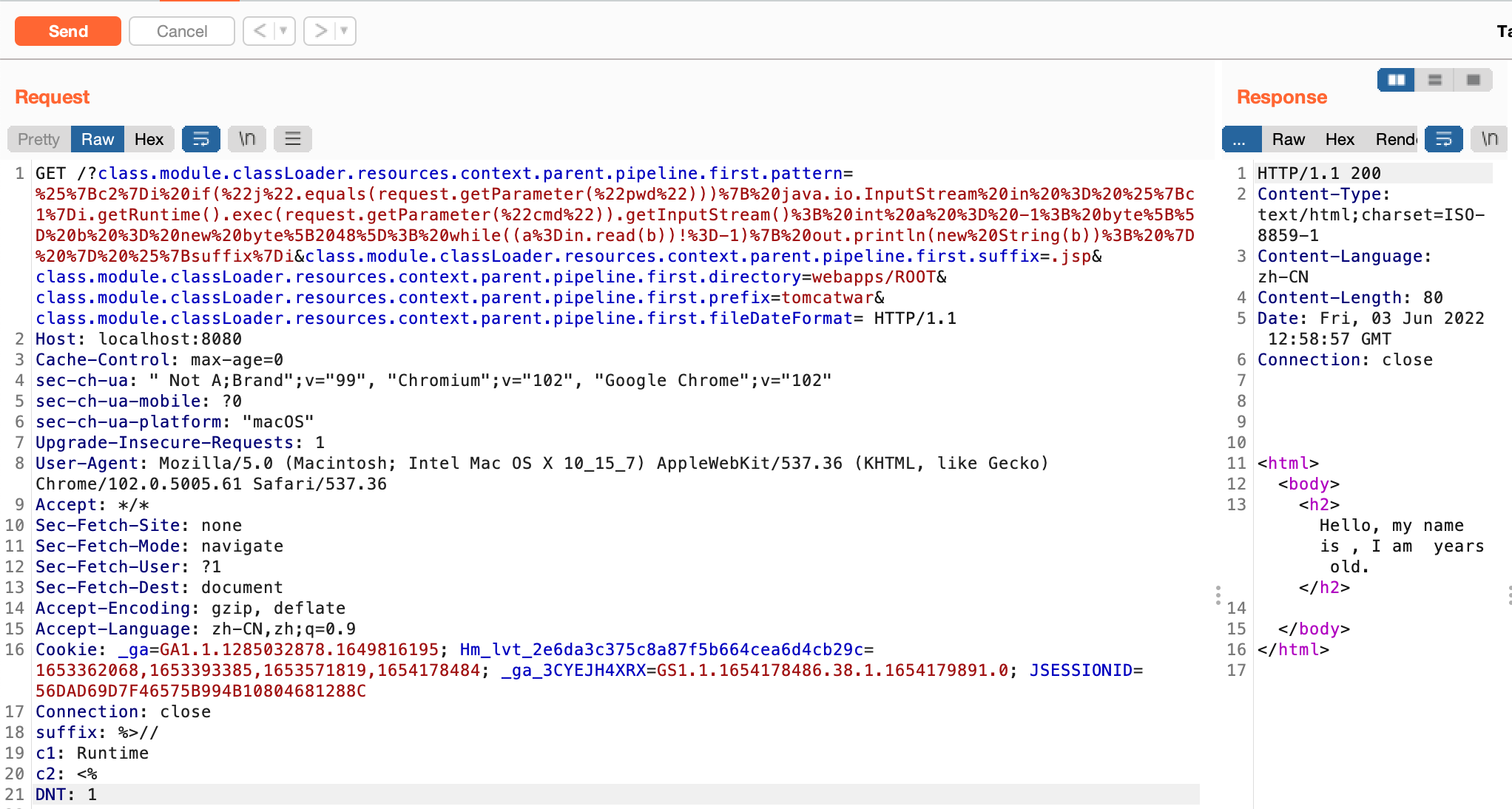1512x809 pixels.
Task: Click the <h2> tag line in Response
Action: (x=1320, y=504)
